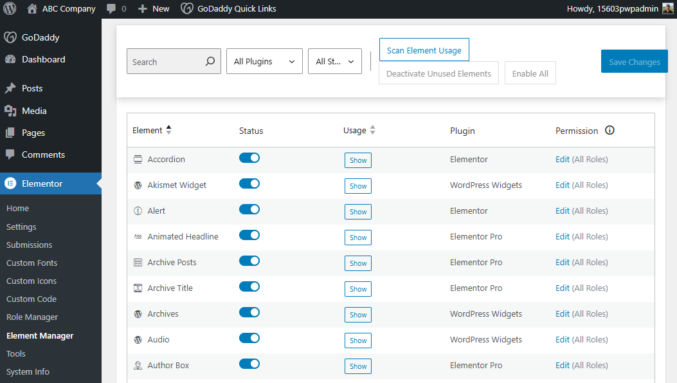Click the search magnifier icon
The width and height of the screenshot is (677, 383).
point(210,61)
